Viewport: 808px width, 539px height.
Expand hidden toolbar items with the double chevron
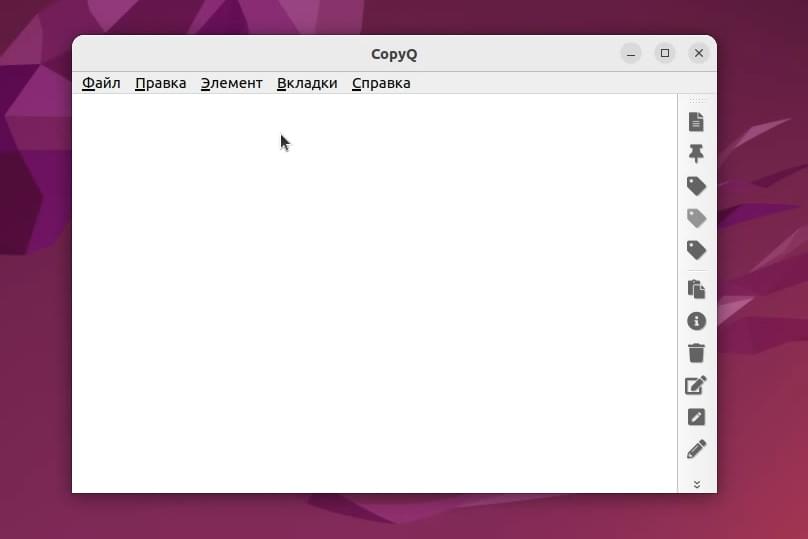[697, 484]
